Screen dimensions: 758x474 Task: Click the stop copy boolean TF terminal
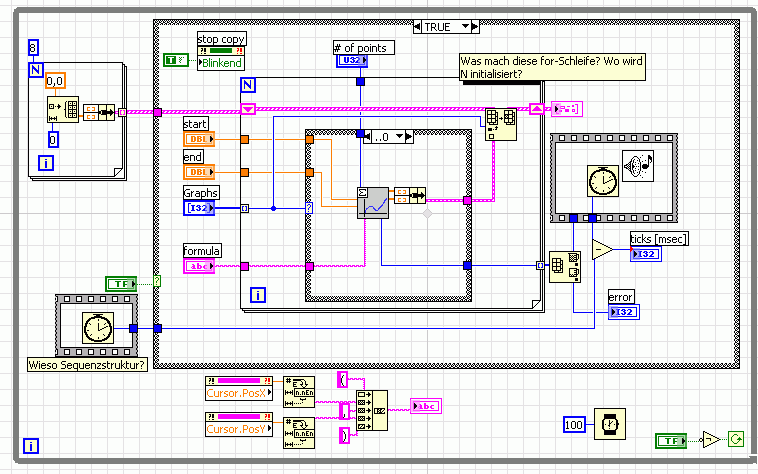pos(175,61)
